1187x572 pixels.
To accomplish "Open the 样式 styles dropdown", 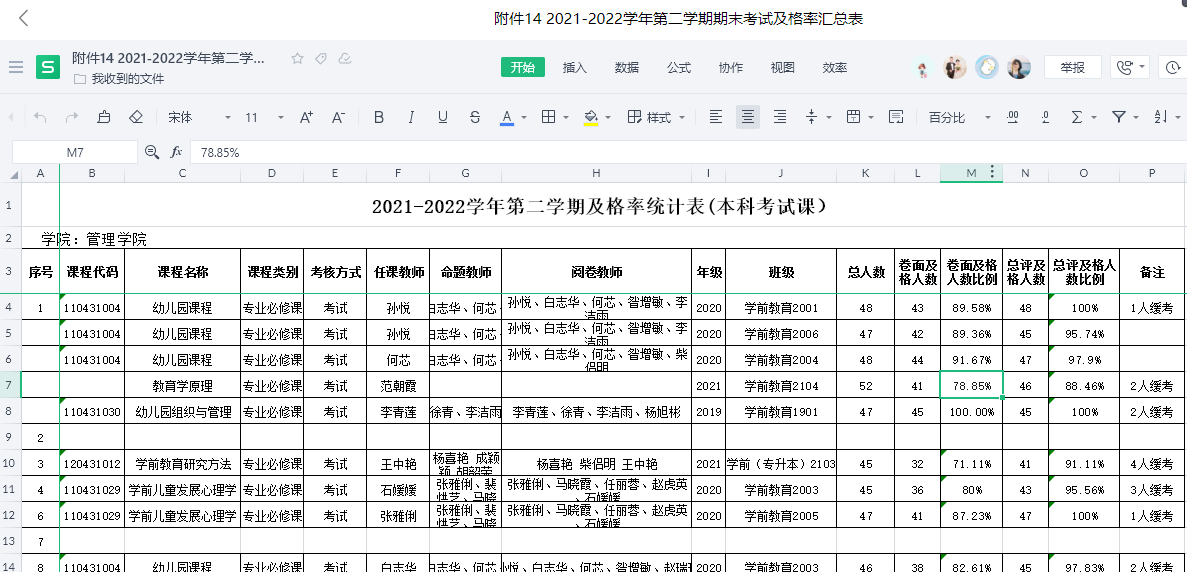I will pyautogui.click(x=656, y=117).
